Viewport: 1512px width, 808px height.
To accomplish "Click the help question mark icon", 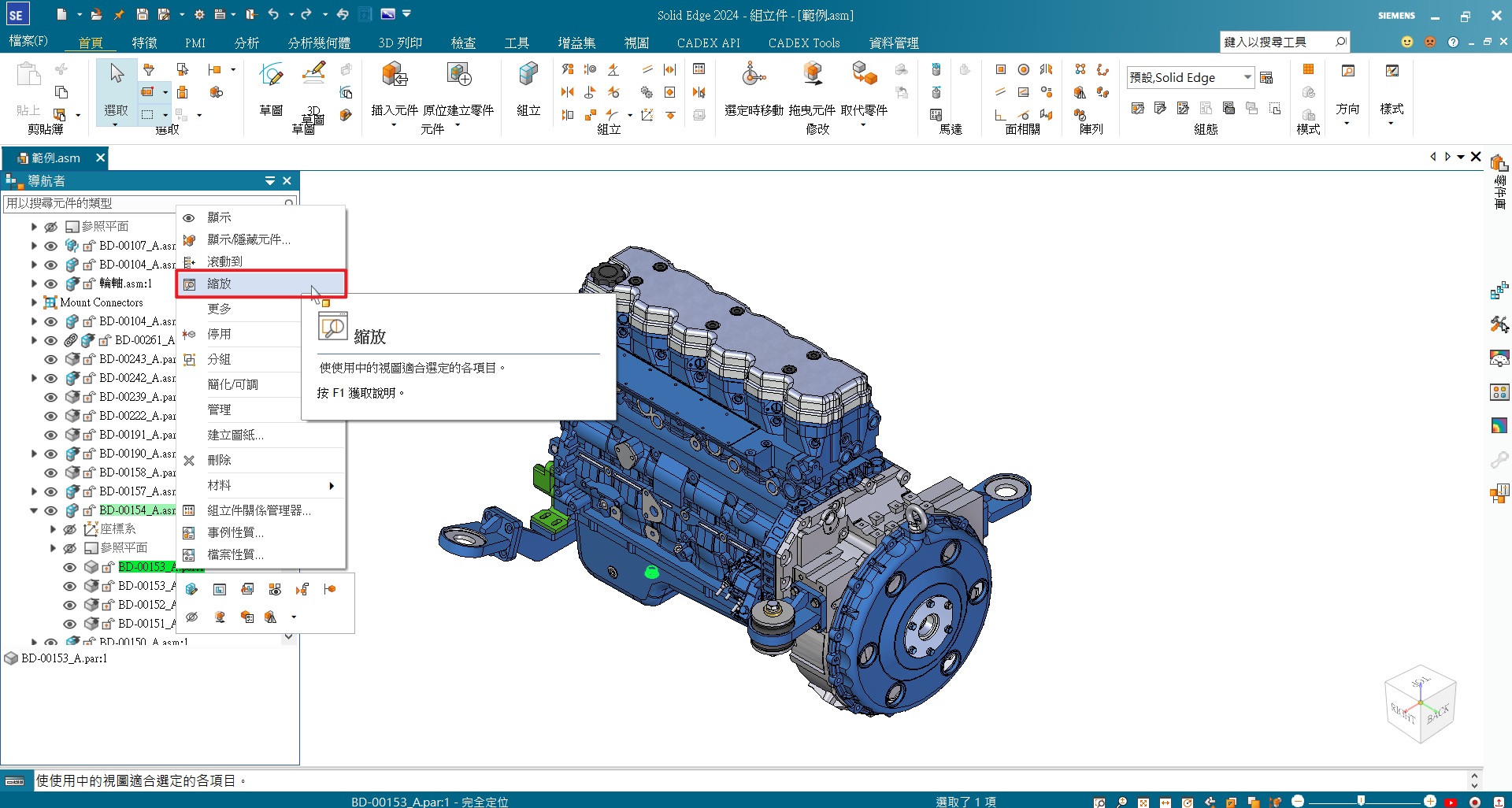I will click(x=1453, y=42).
